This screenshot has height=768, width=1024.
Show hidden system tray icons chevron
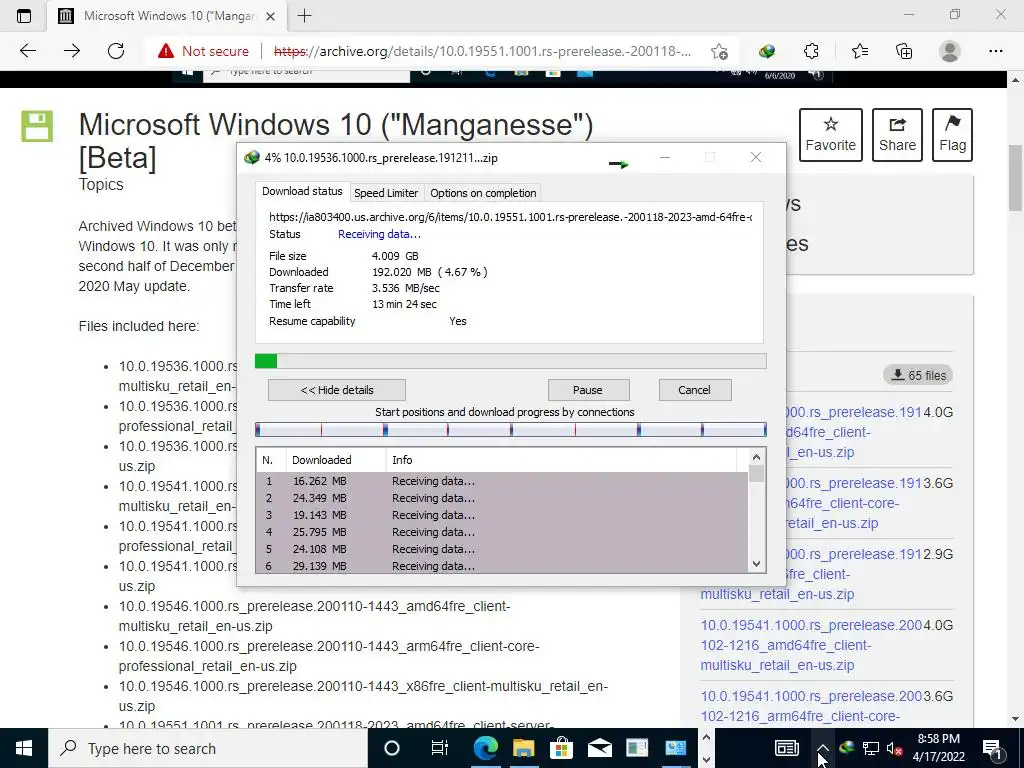[822, 748]
